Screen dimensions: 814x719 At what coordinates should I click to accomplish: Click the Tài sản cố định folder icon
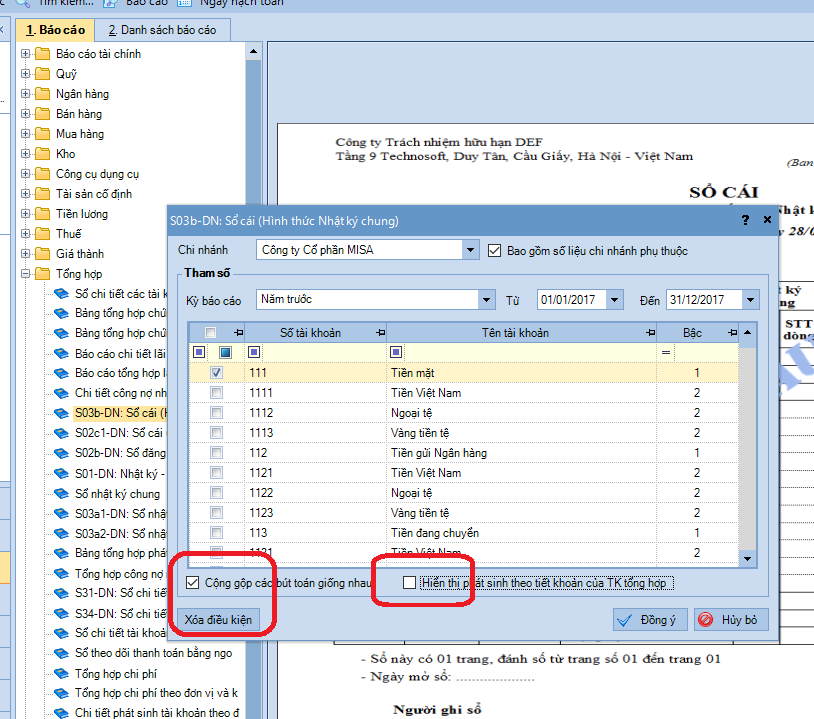tap(42, 194)
